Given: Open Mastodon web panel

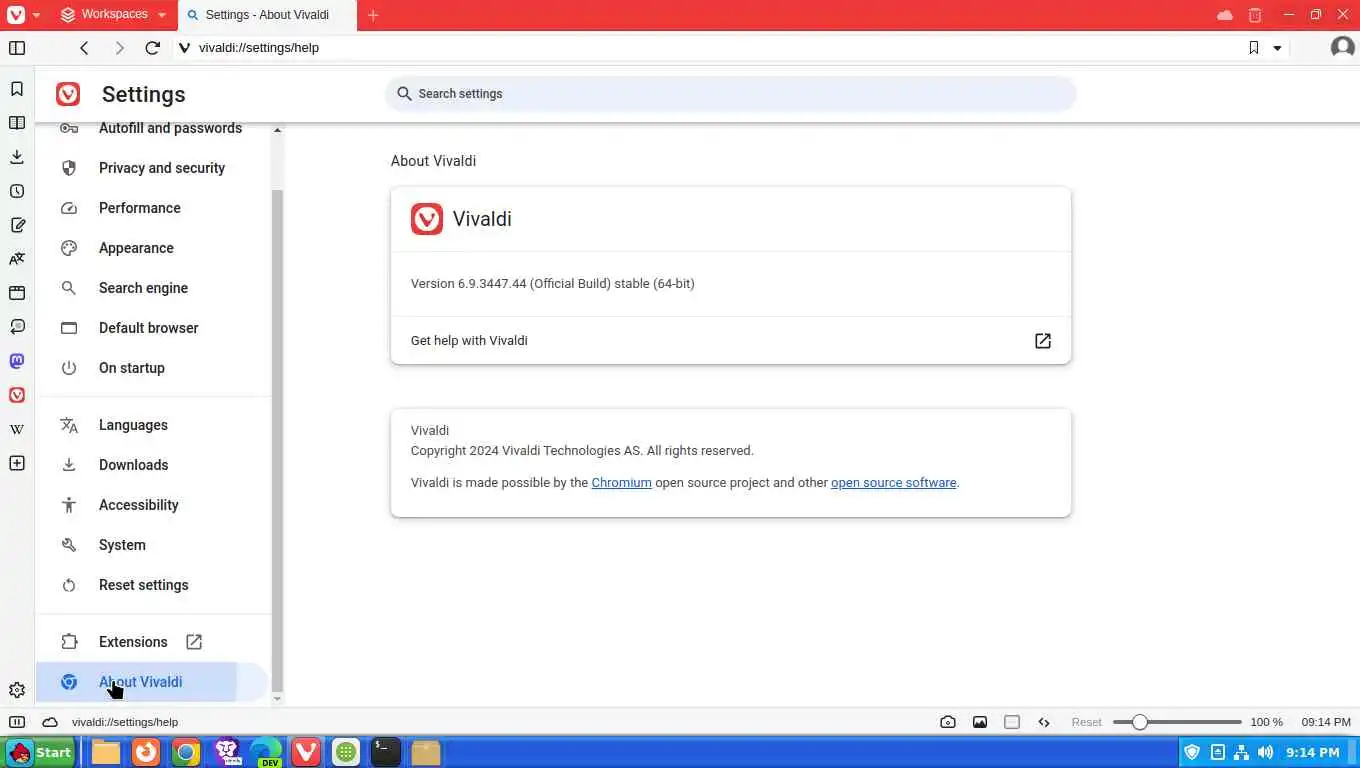Looking at the screenshot, I should click(17, 361).
